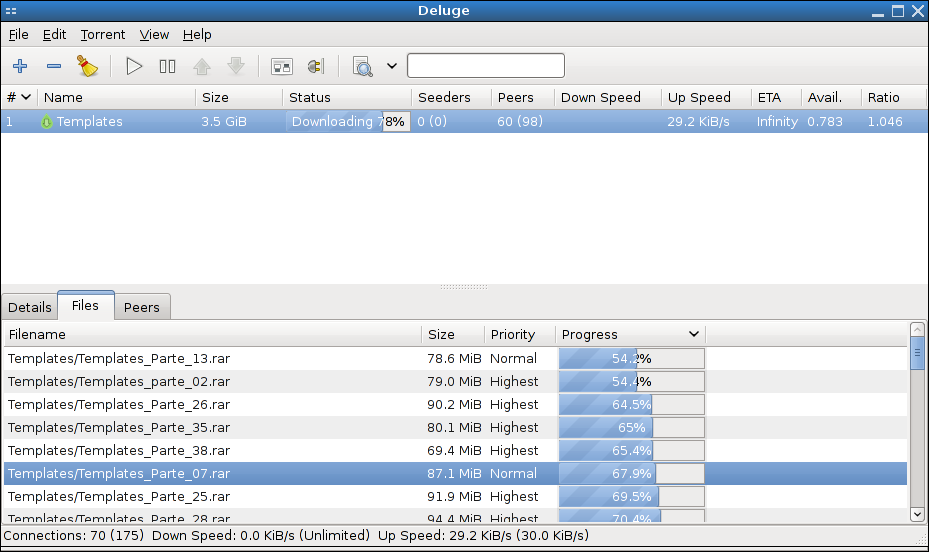Screen dimensions: 929x552
Task: Click the magnifier search icon
Action: pos(362,67)
